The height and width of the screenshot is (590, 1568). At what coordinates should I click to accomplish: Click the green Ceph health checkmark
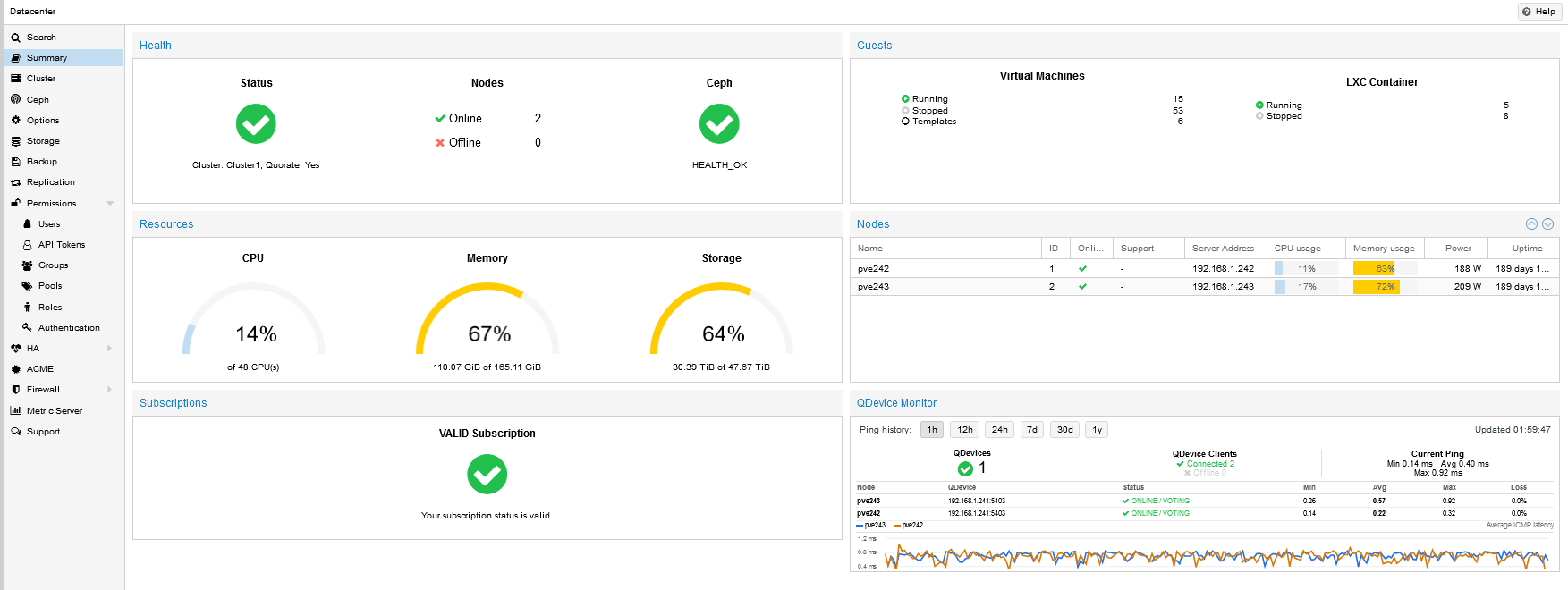coord(719,124)
